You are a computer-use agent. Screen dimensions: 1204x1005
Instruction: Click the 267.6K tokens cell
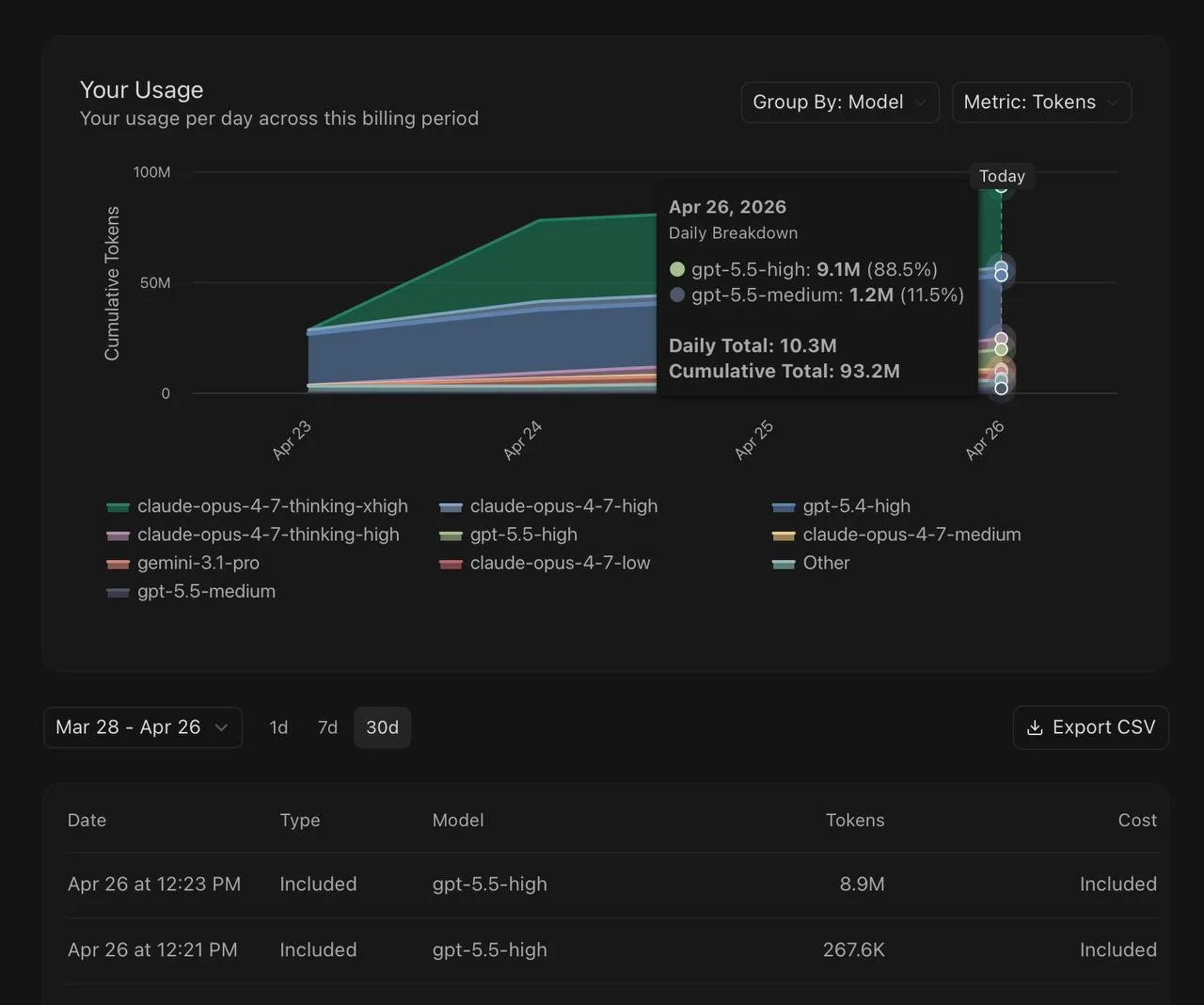[854, 950]
